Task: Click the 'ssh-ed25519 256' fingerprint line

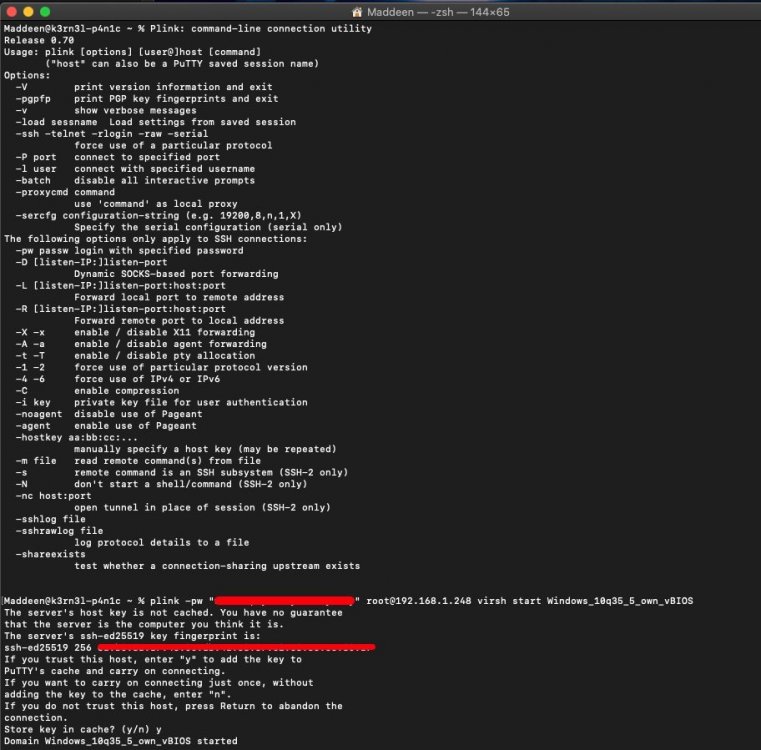Action: [x=189, y=648]
